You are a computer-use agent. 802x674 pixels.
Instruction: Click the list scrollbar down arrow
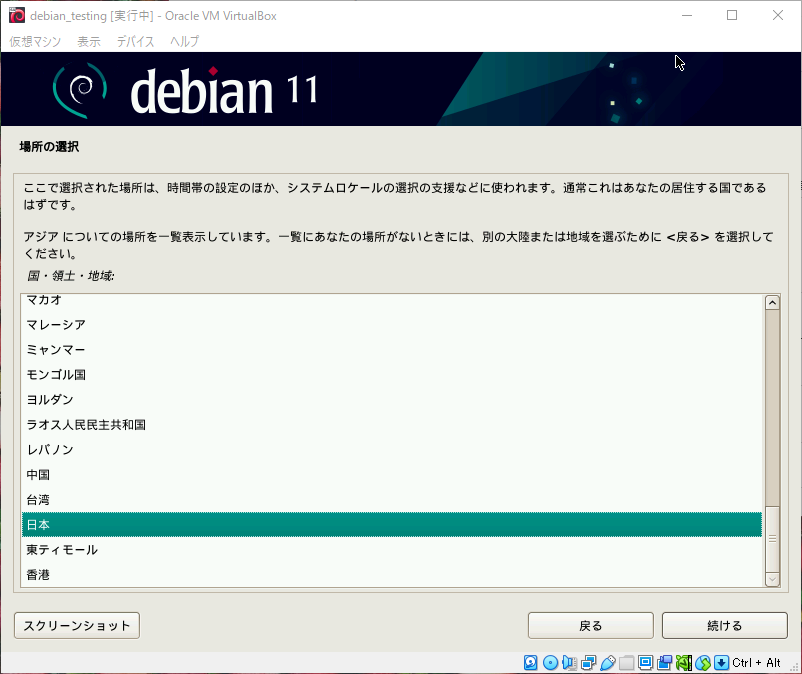point(772,579)
